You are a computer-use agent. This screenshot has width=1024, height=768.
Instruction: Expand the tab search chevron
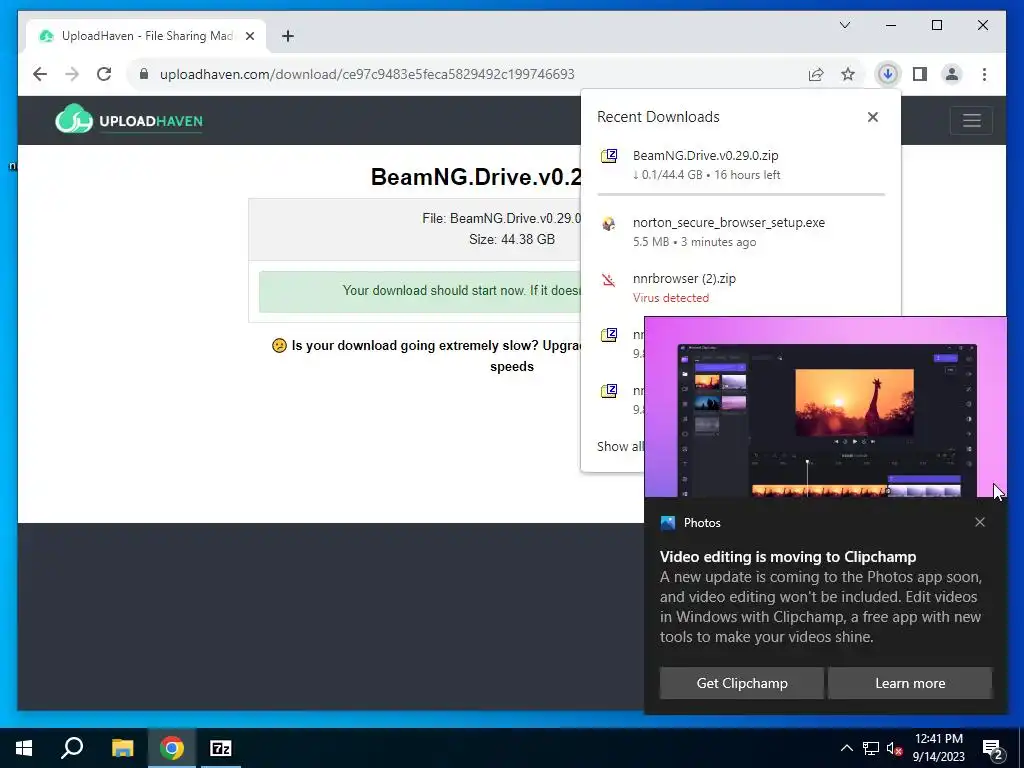click(x=844, y=25)
